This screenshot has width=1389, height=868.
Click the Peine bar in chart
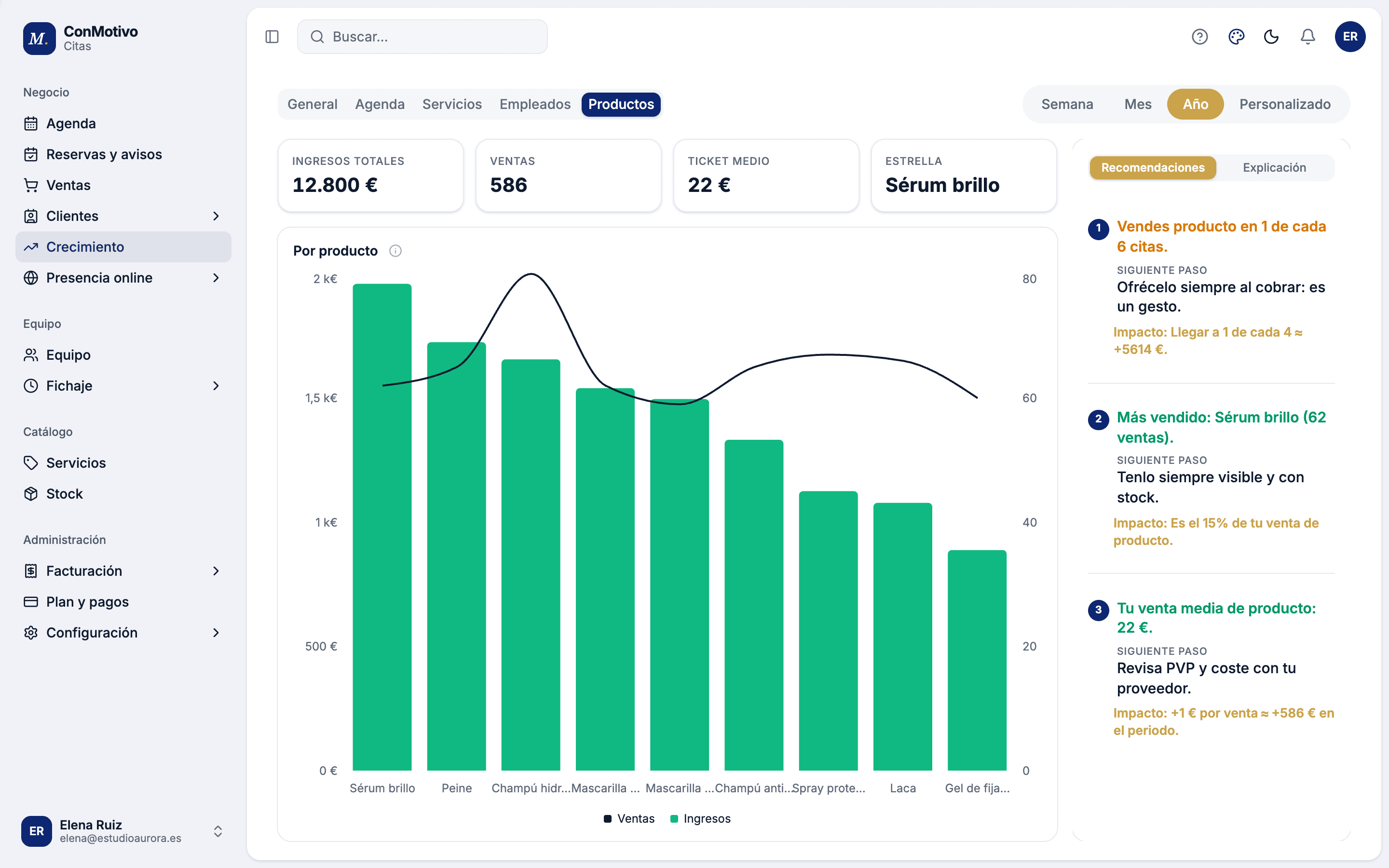456,556
